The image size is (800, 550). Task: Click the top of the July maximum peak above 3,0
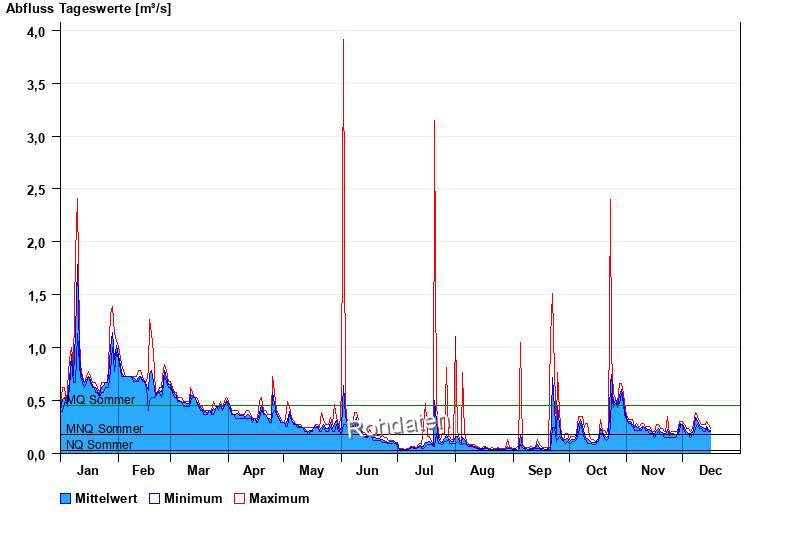434,121
